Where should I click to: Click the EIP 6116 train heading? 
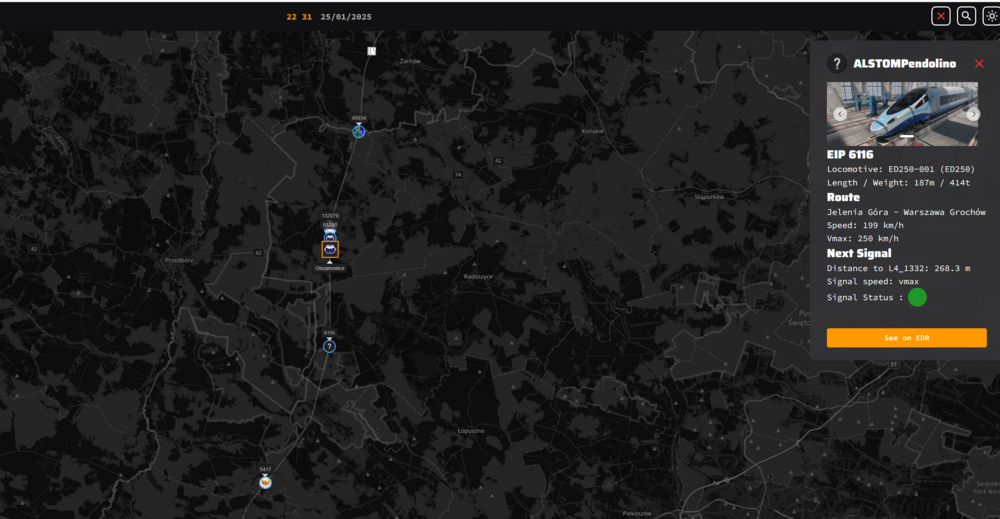(850, 155)
